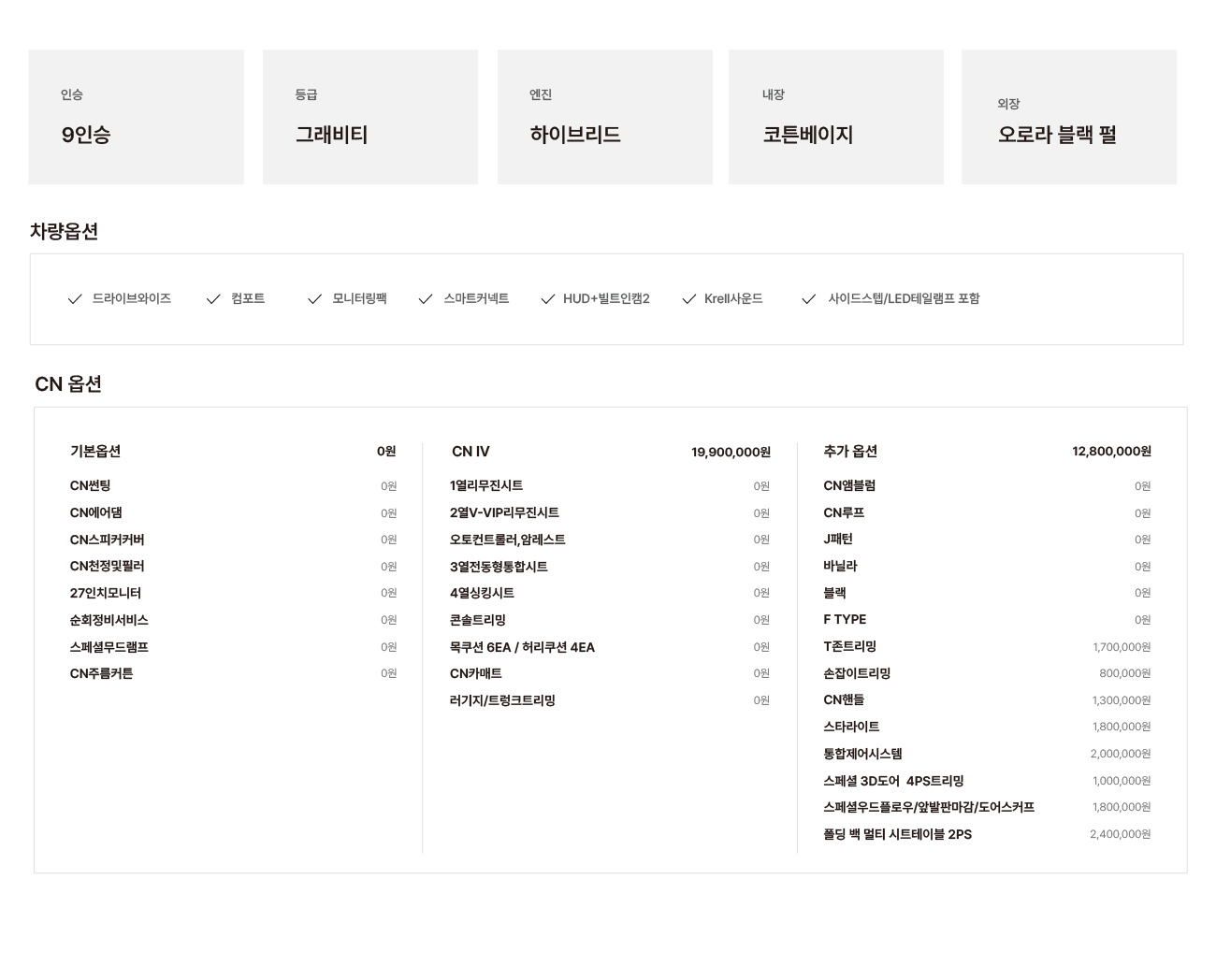1216x980 pixels.
Task: Select the 9인승 seating card
Action: (136, 117)
